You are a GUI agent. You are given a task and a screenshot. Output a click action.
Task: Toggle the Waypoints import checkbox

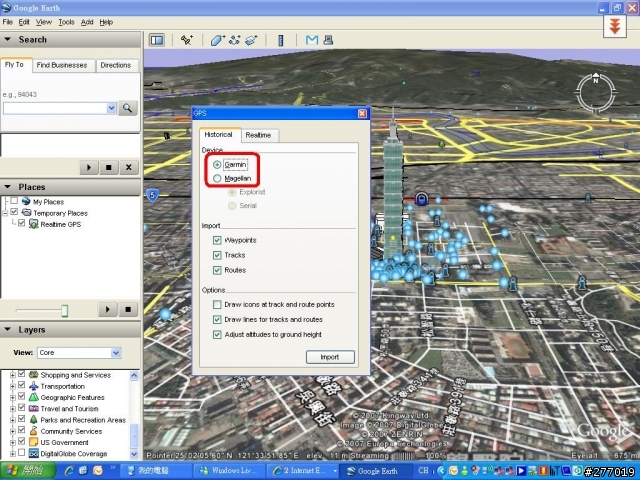pyautogui.click(x=217, y=240)
